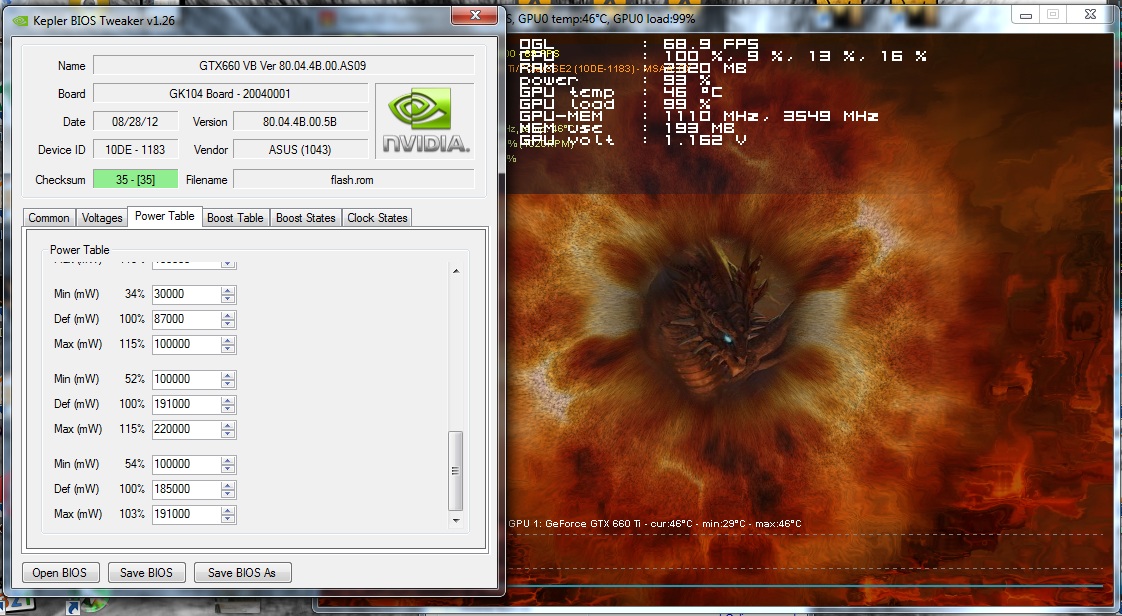Click the Vendor value ASUS (1043)
The height and width of the screenshot is (616, 1122).
[300, 150]
